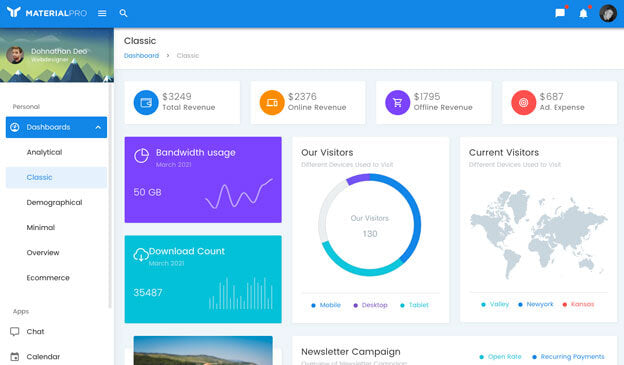Toggle the Valley legend item
This screenshot has height=365, width=624.
point(495,304)
